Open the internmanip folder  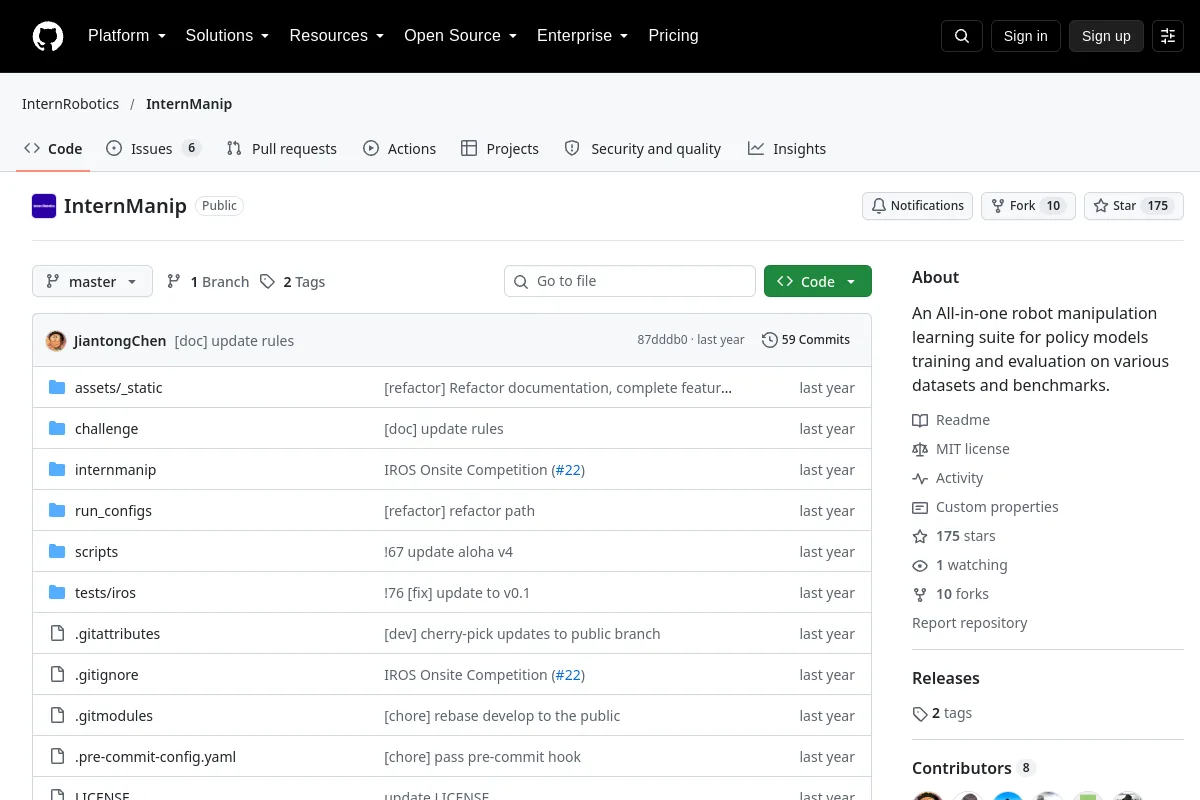point(115,470)
